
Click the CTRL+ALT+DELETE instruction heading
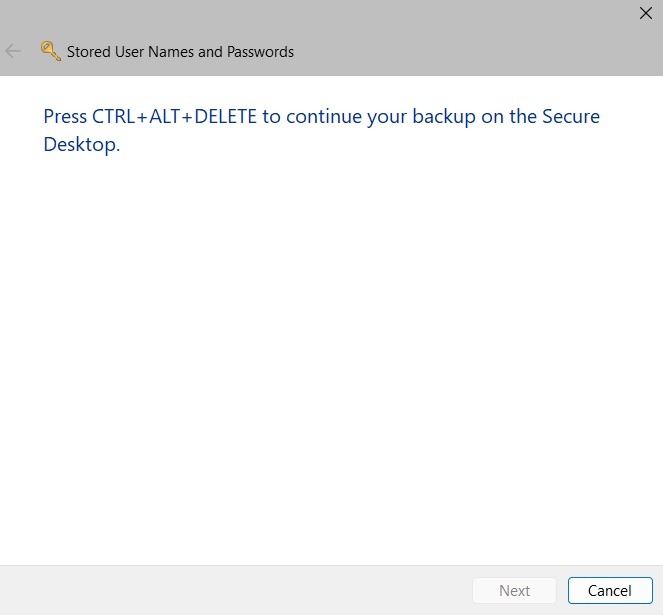pos(321,130)
